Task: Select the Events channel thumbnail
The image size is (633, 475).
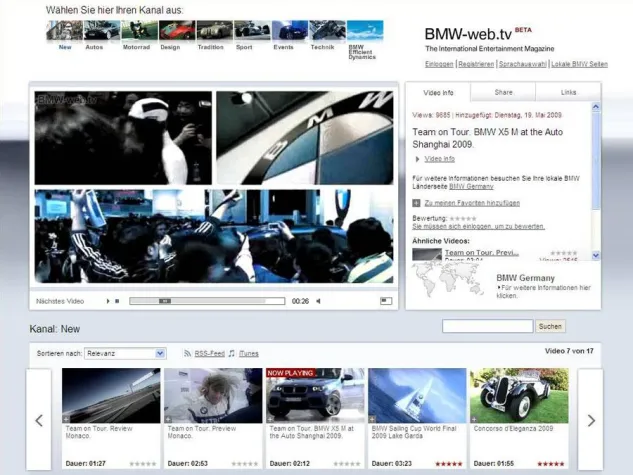Action: 290,31
